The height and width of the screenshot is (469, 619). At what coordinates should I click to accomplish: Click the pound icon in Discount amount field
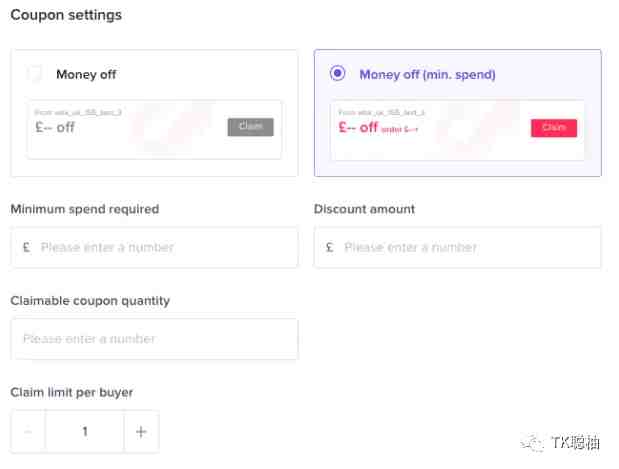(x=330, y=248)
